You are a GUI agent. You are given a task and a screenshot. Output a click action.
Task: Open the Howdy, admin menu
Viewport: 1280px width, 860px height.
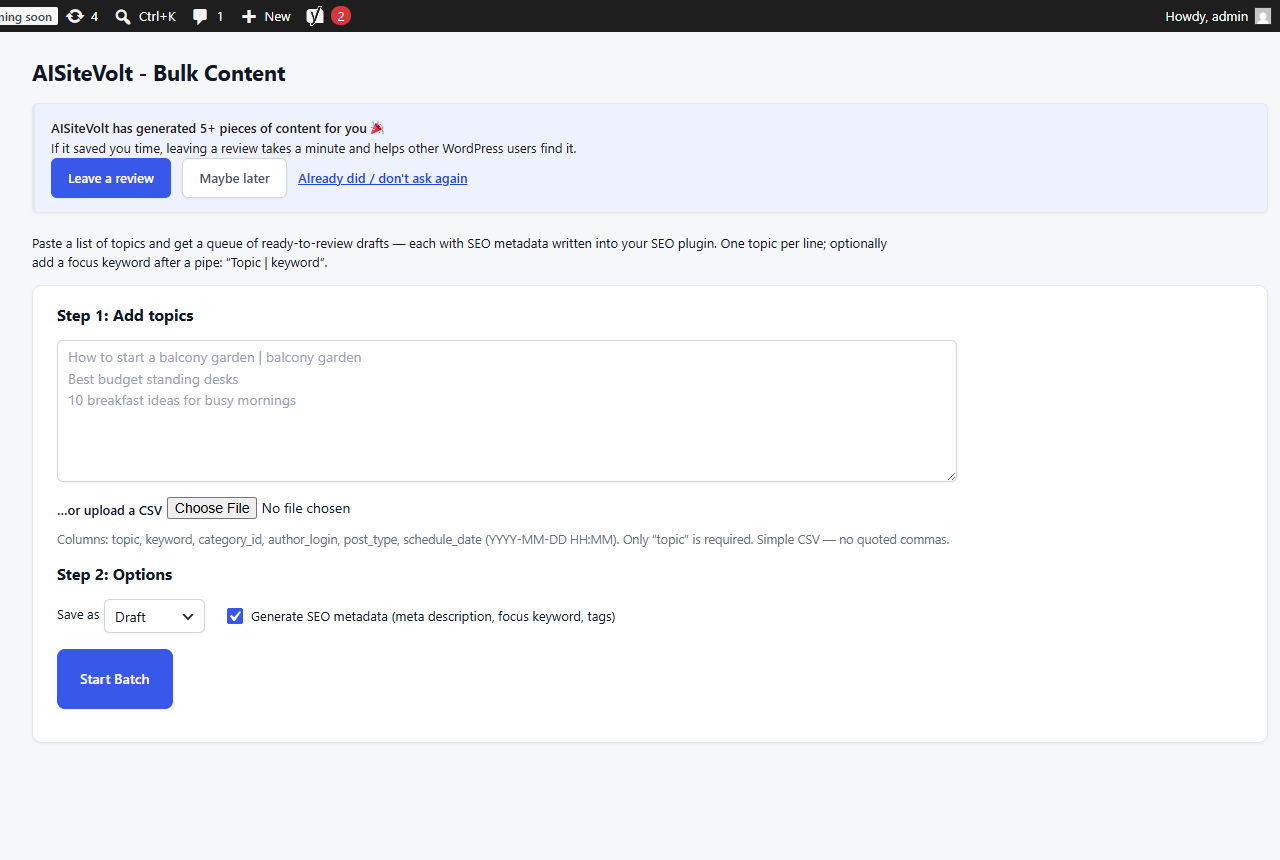point(1218,16)
